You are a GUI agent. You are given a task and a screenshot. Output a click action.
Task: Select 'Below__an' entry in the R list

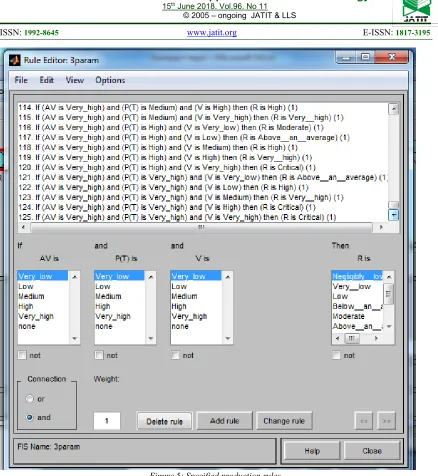click(x=357, y=306)
